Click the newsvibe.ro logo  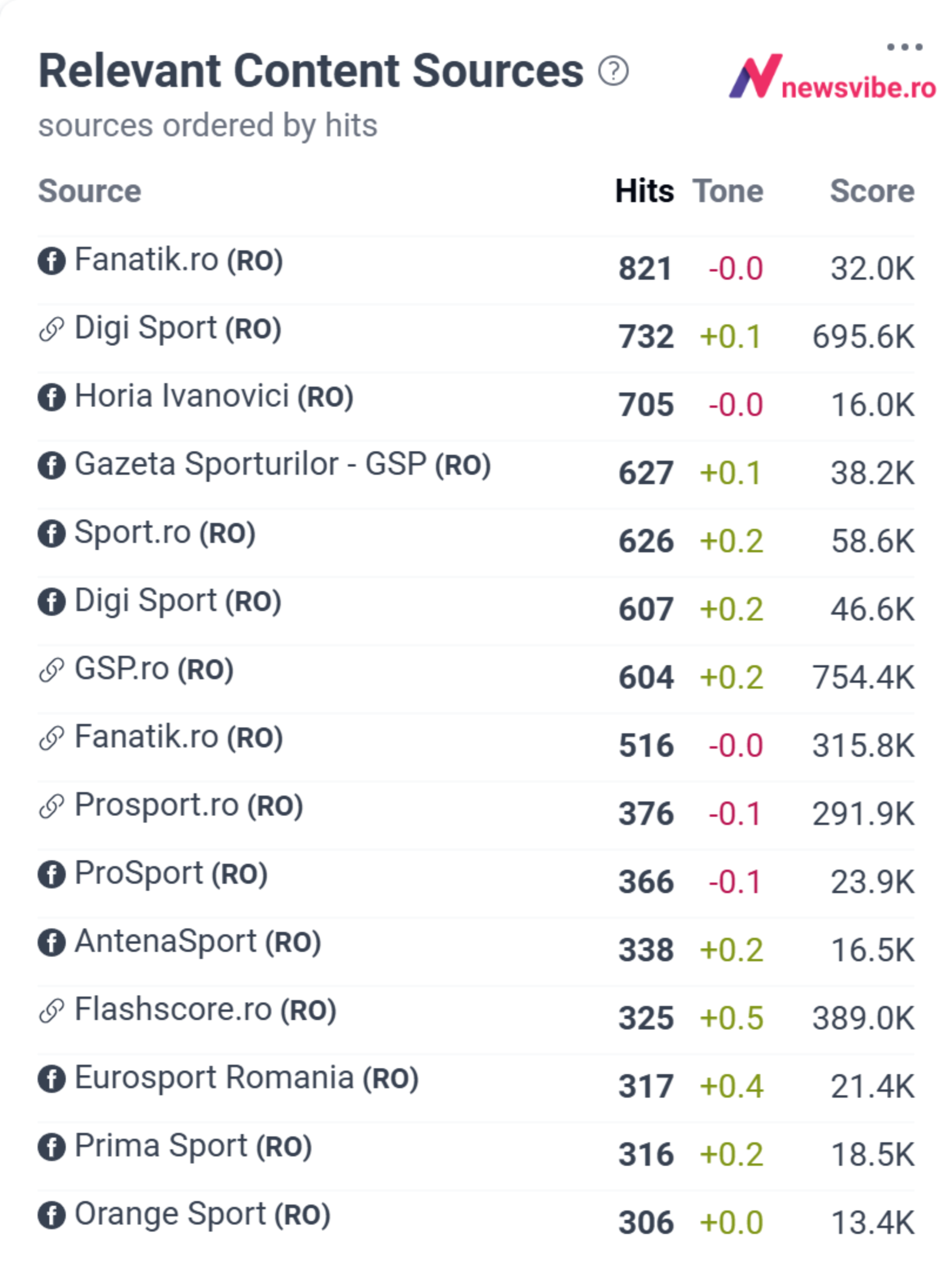[x=832, y=77]
